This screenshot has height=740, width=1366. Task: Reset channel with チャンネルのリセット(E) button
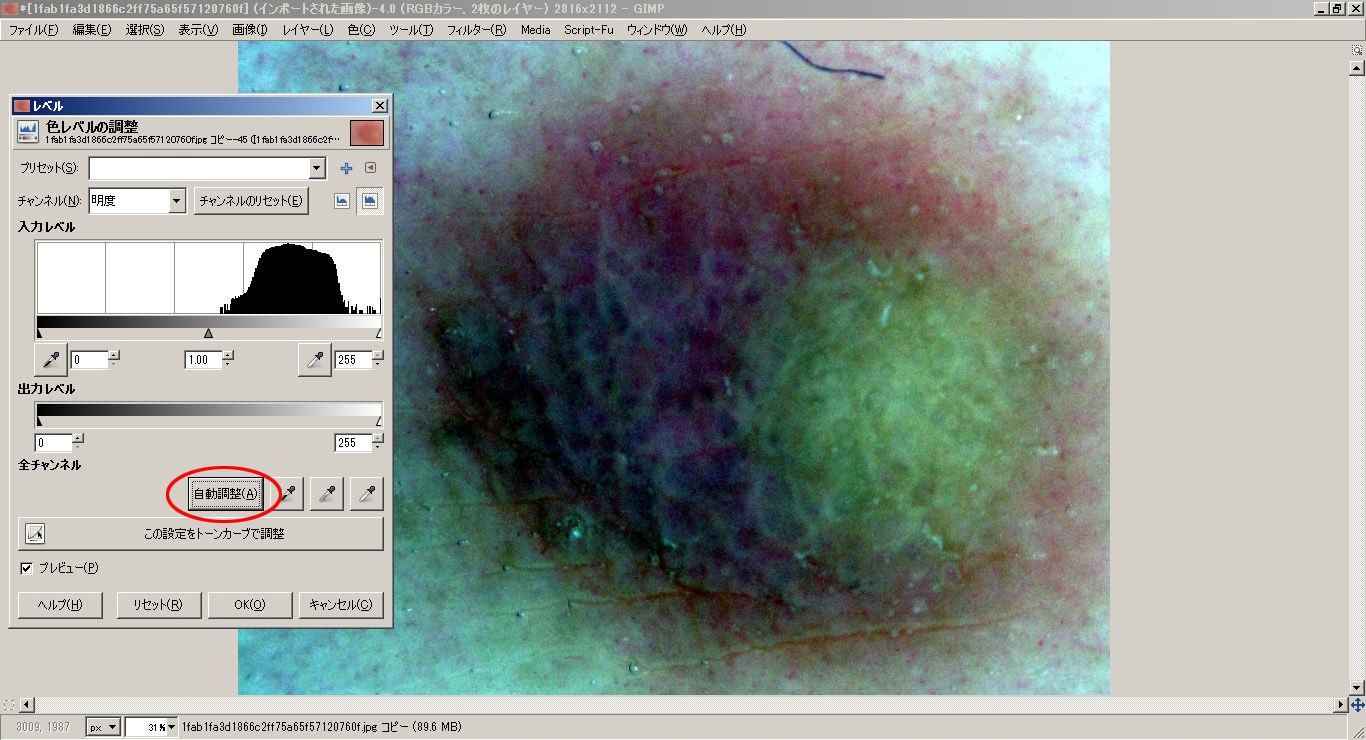pos(251,201)
